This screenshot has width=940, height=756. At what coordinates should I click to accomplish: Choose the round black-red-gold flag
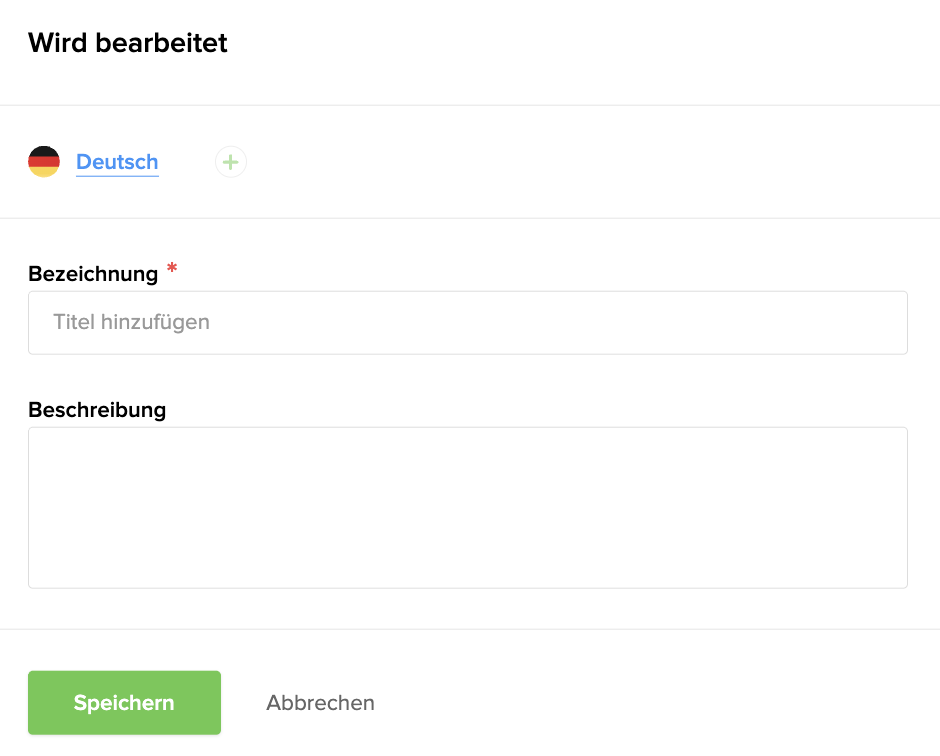[x=44, y=162]
